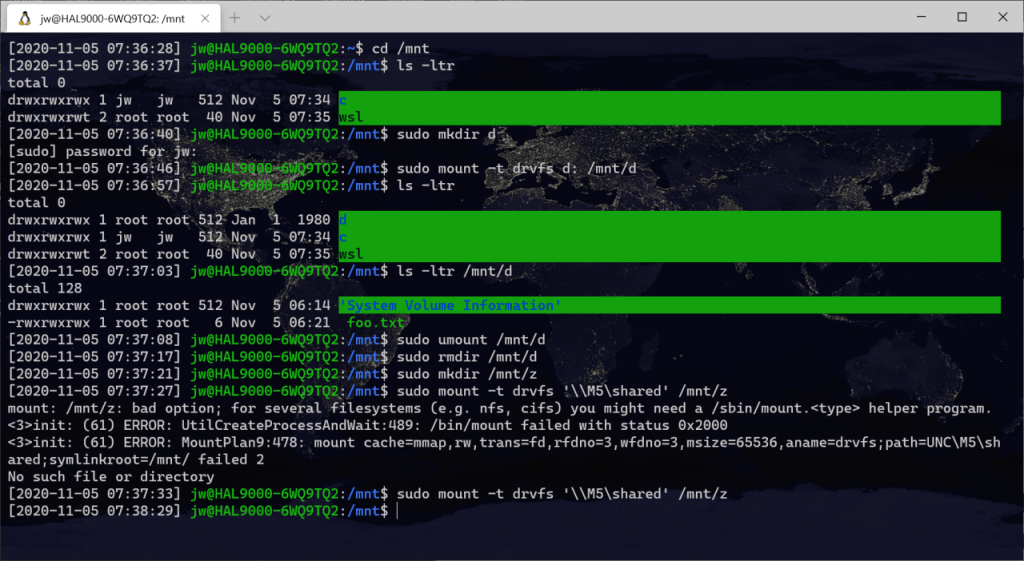
Task: Click the 'No such file or directory' message
Action: pyautogui.click(x=110, y=477)
